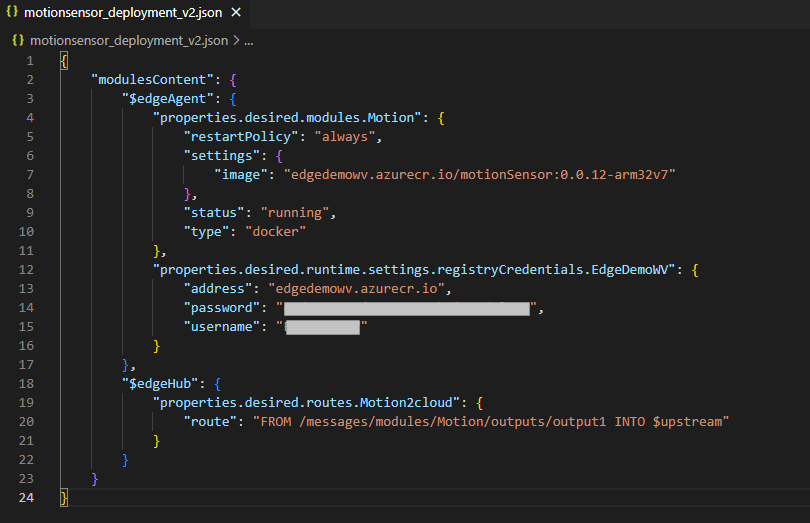Click the redacted username value

pyautogui.click(x=322, y=327)
